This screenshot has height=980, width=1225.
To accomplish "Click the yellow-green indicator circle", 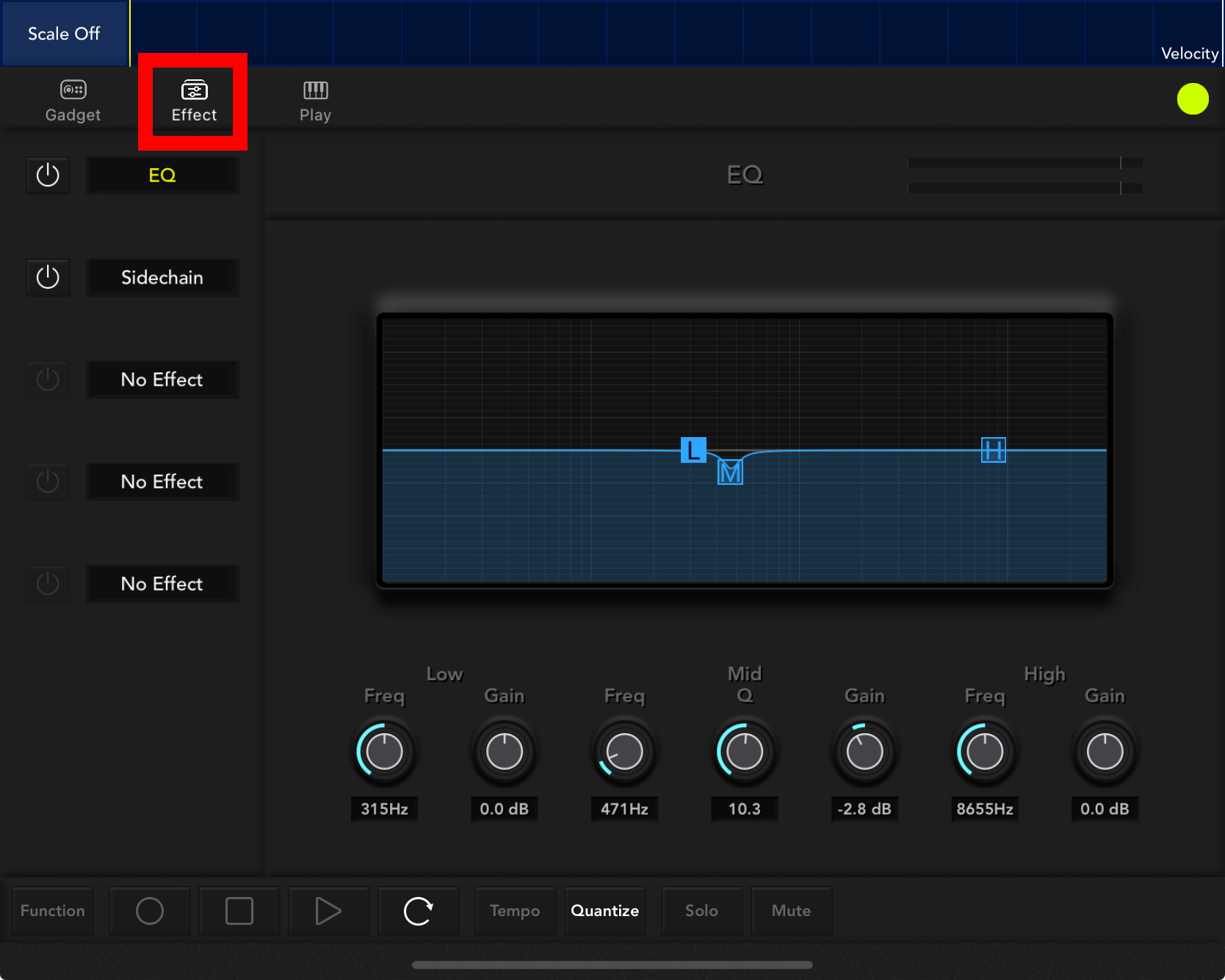I will [x=1193, y=99].
